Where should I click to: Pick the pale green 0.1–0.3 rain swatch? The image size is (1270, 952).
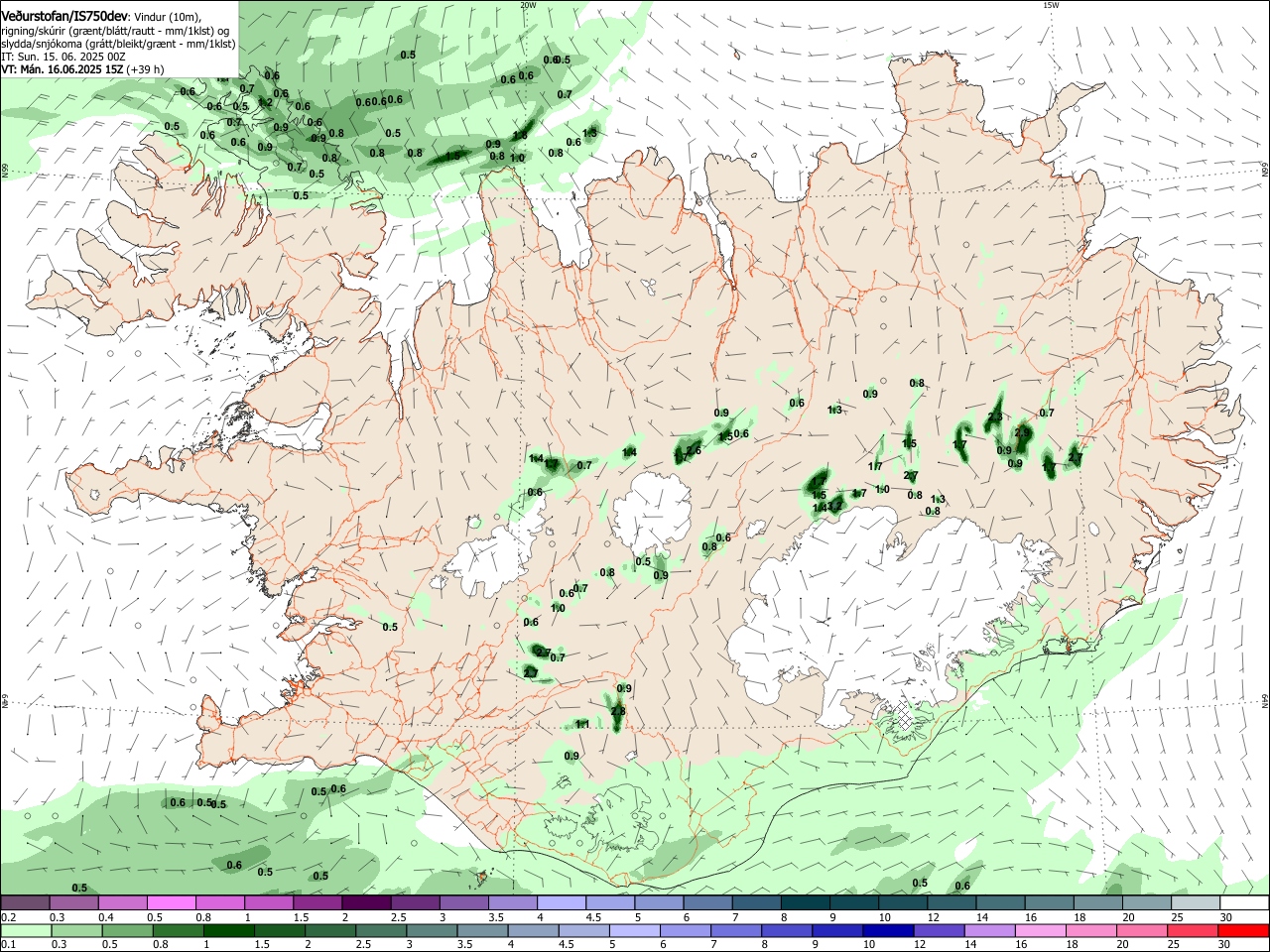(25, 930)
